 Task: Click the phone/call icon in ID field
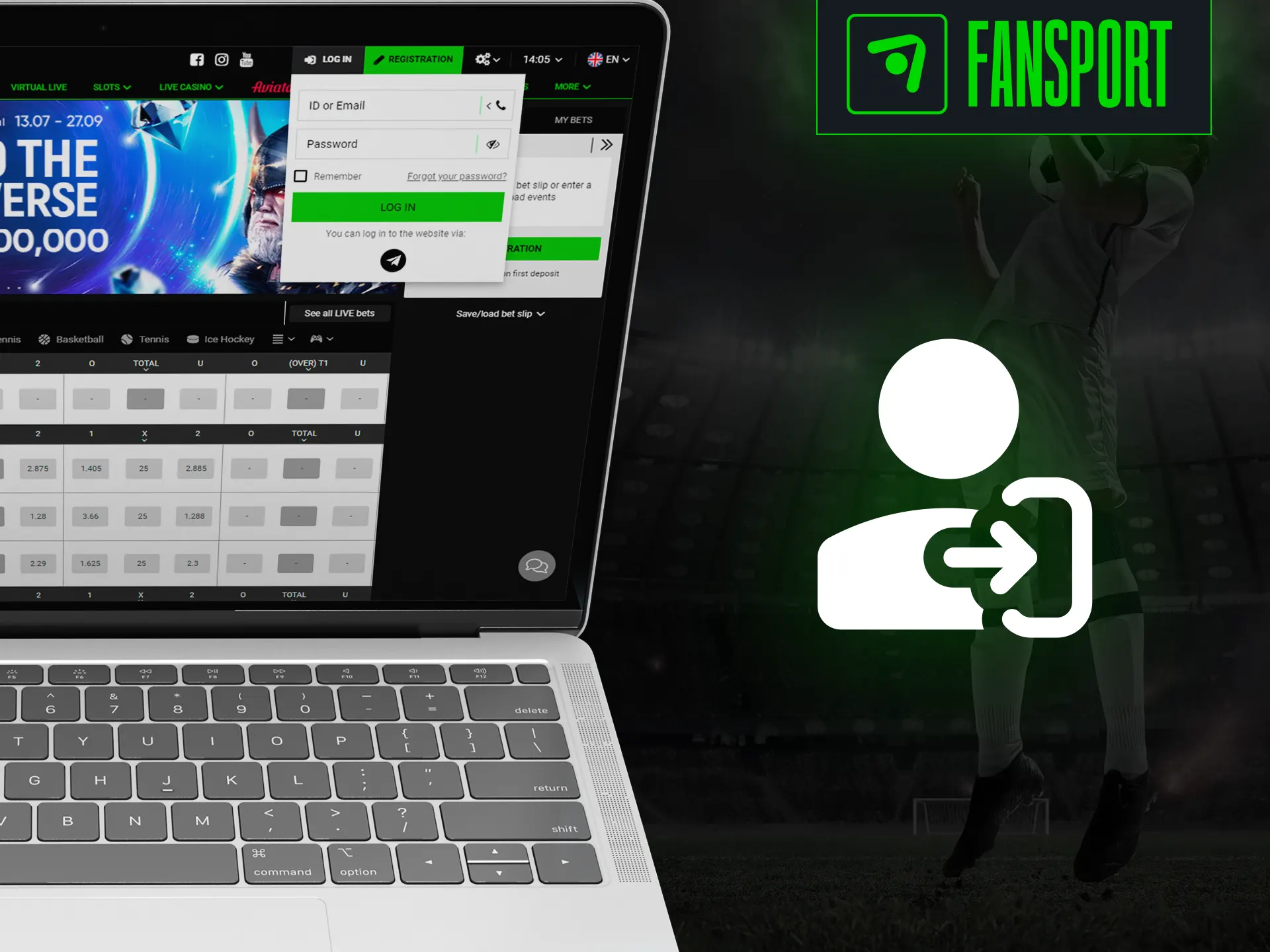tap(500, 106)
